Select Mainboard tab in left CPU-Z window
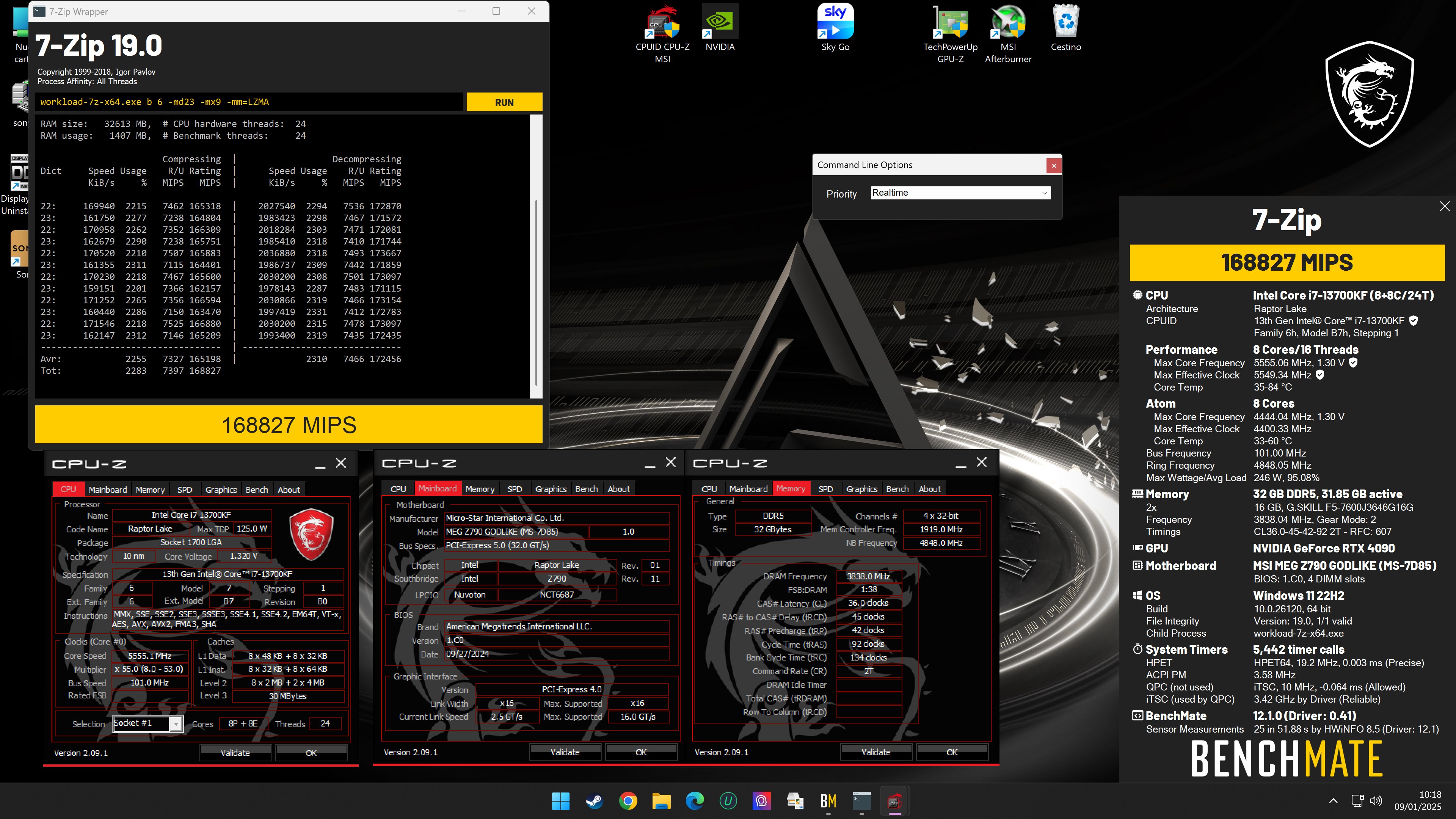 pyautogui.click(x=107, y=490)
